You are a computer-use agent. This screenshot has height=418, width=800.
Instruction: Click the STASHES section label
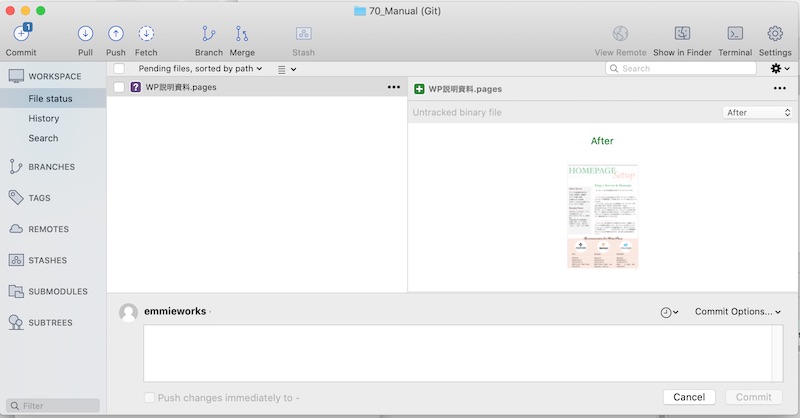point(47,260)
